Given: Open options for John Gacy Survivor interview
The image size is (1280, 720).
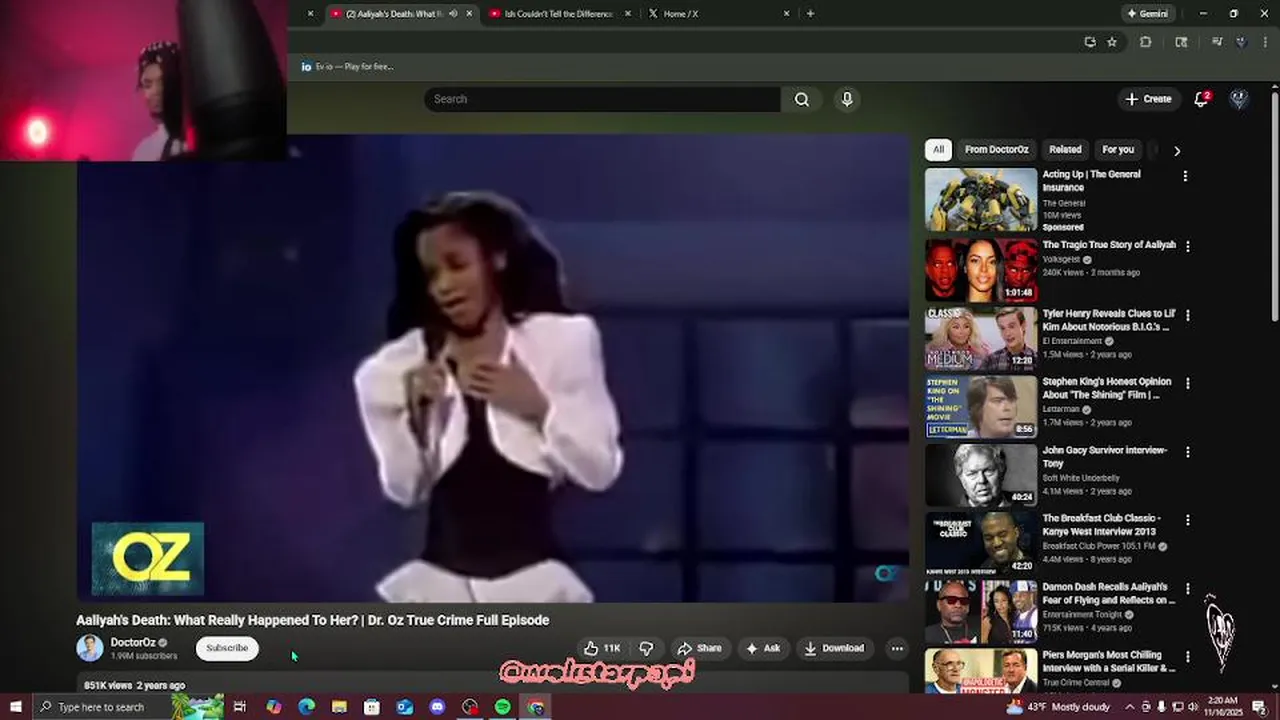Looking at the screenshot, I should 1188,452.
